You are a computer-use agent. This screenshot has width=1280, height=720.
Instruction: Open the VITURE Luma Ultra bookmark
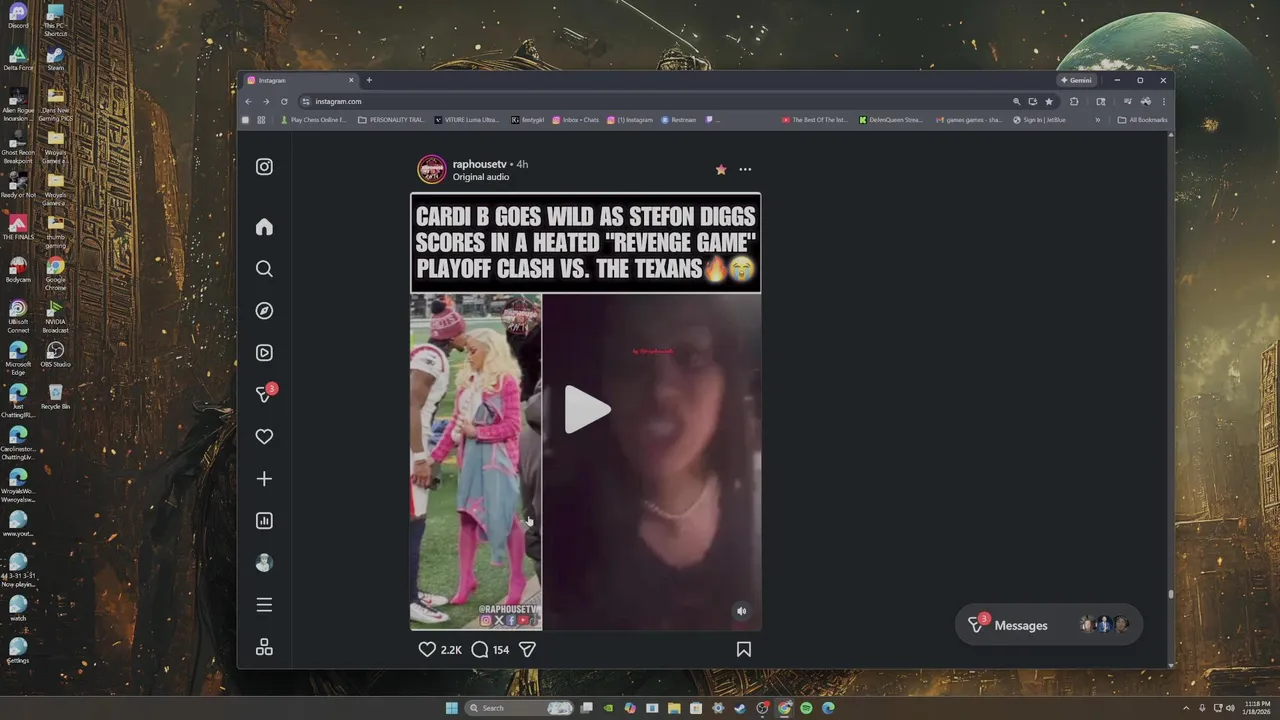(x=467, y=120)
